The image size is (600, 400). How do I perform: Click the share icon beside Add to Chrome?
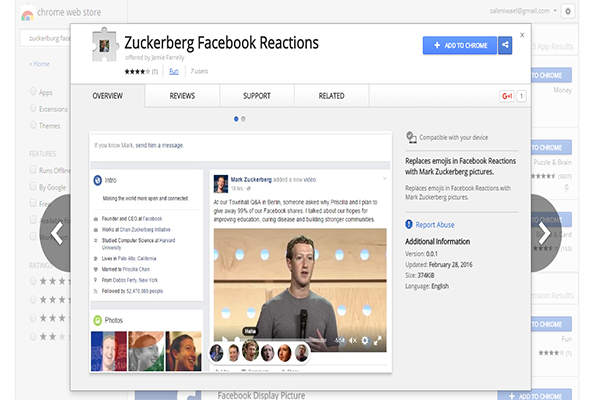tap(505, 45)
